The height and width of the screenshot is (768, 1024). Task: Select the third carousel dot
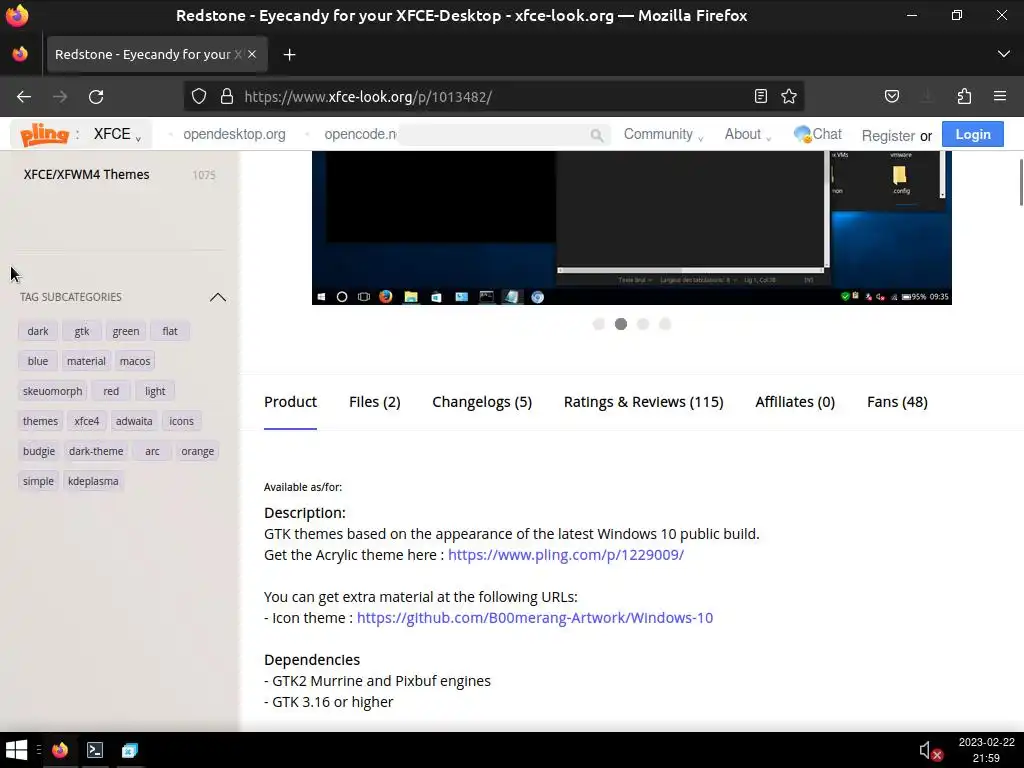click(643, 324)
